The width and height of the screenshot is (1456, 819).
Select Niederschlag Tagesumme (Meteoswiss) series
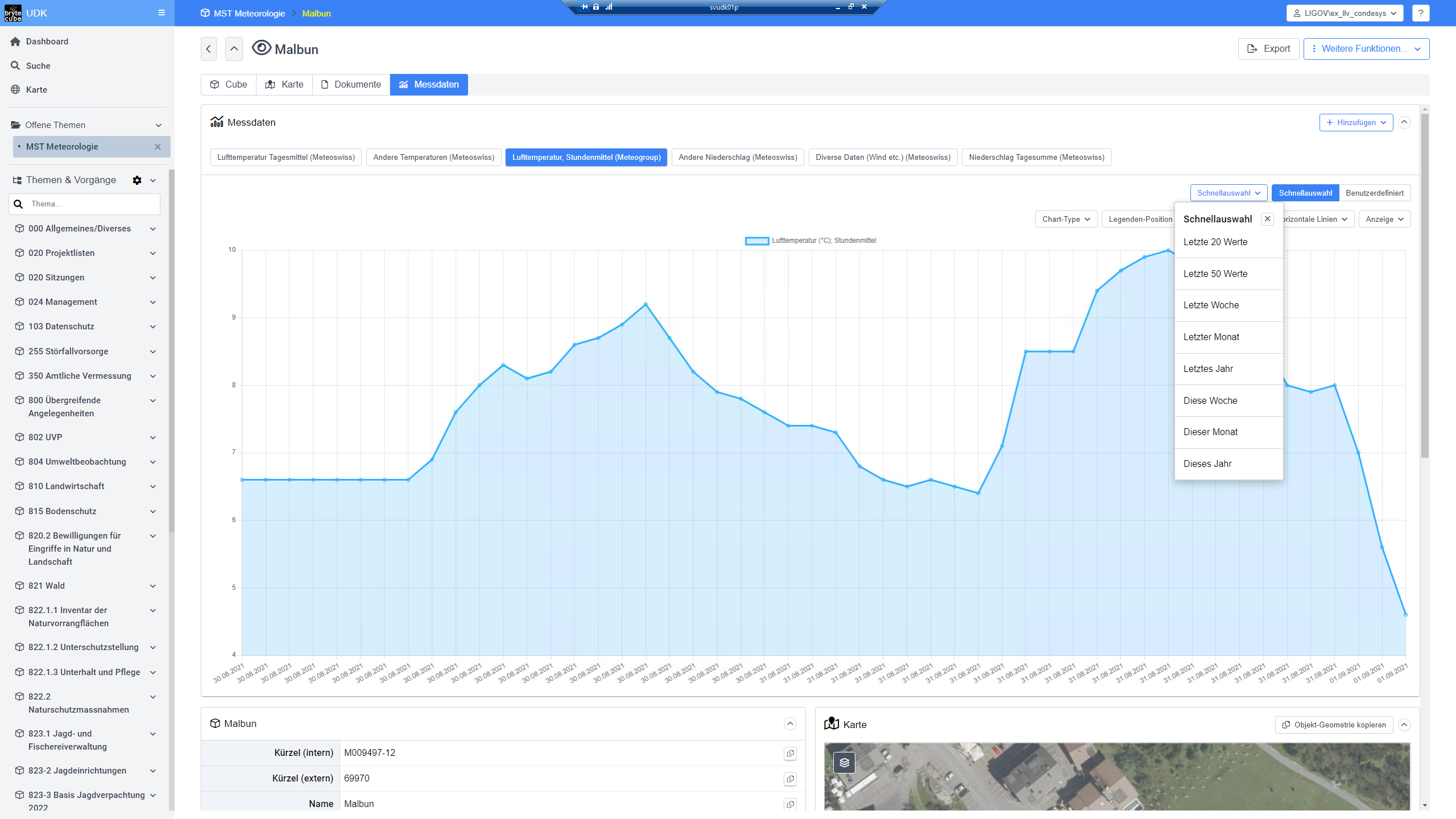(x=1036, y=158)
